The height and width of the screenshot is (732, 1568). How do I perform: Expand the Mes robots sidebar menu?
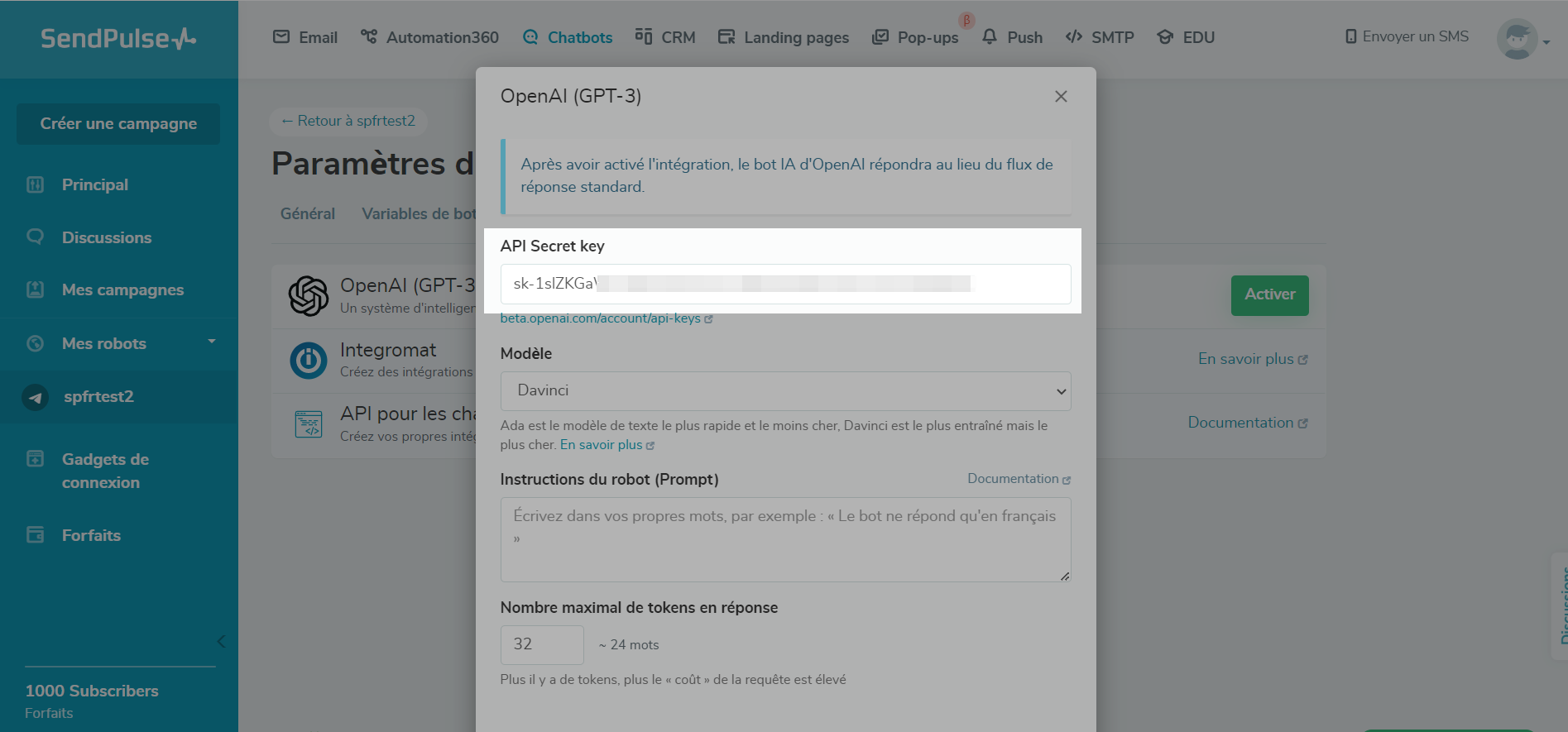[x=212, y=342]
